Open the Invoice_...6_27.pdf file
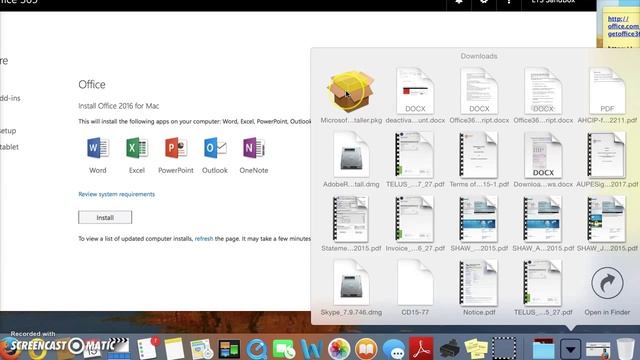The height and width of the screenshot is (360, 640). coord(415,219)
